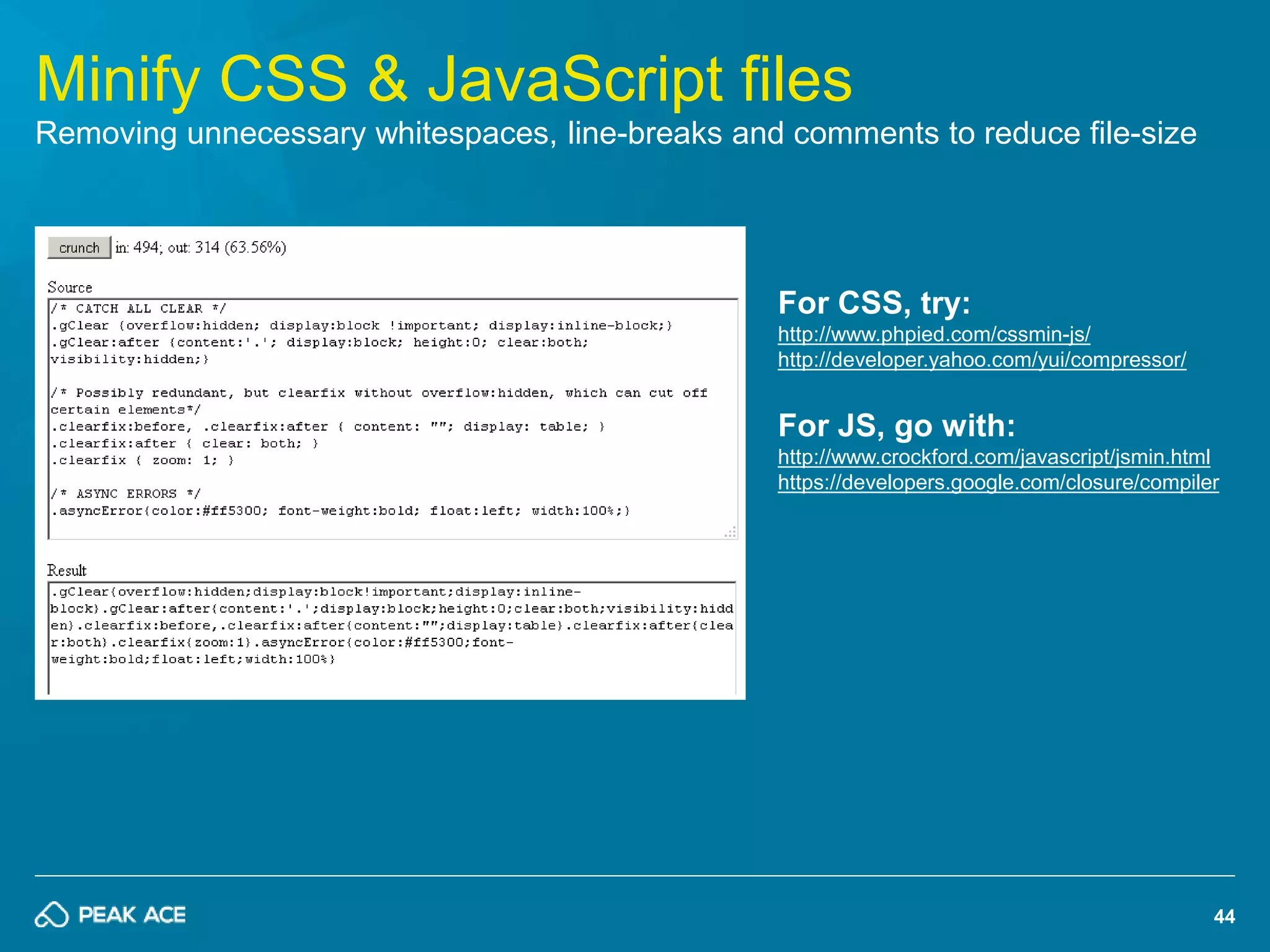
Task: Click the 'For JS, go with:' heading
Action: coord(897,426)
